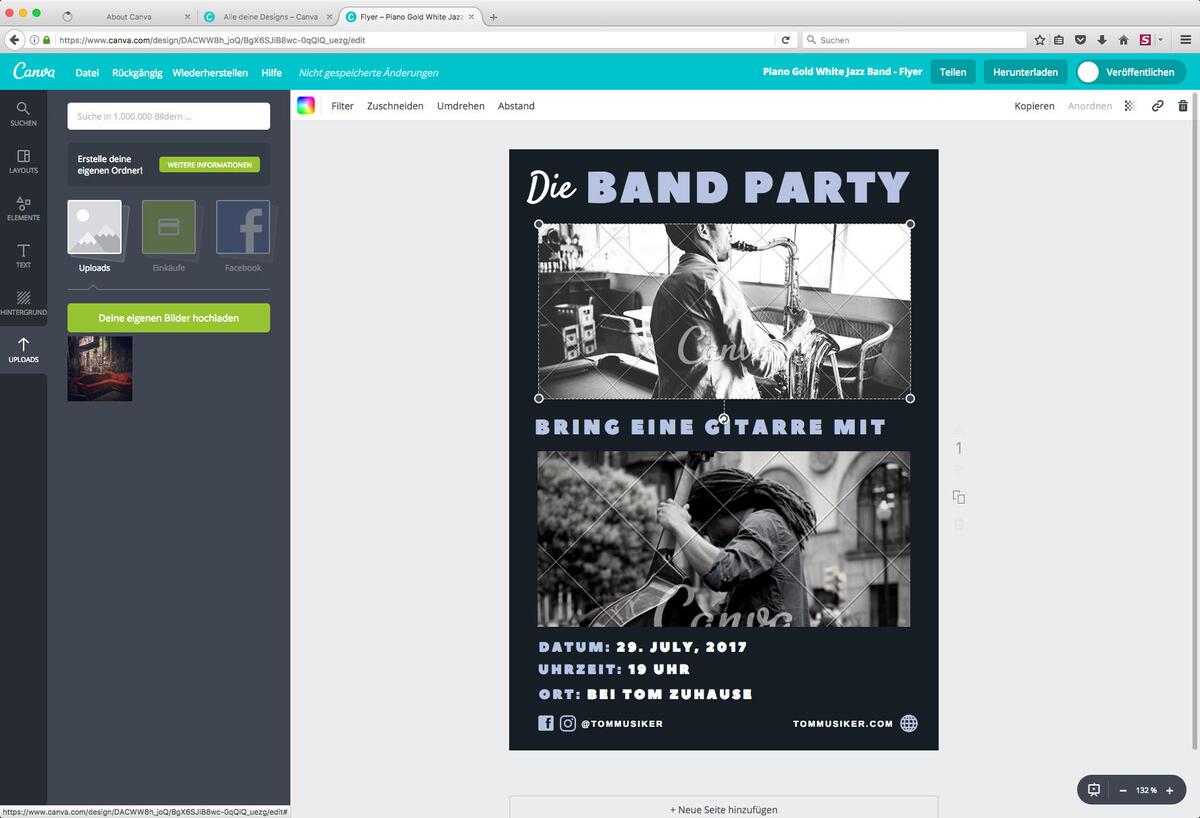The image size is (1200, 818).
Task: Click the transparency checkerboard icon
Action: 1129,105
